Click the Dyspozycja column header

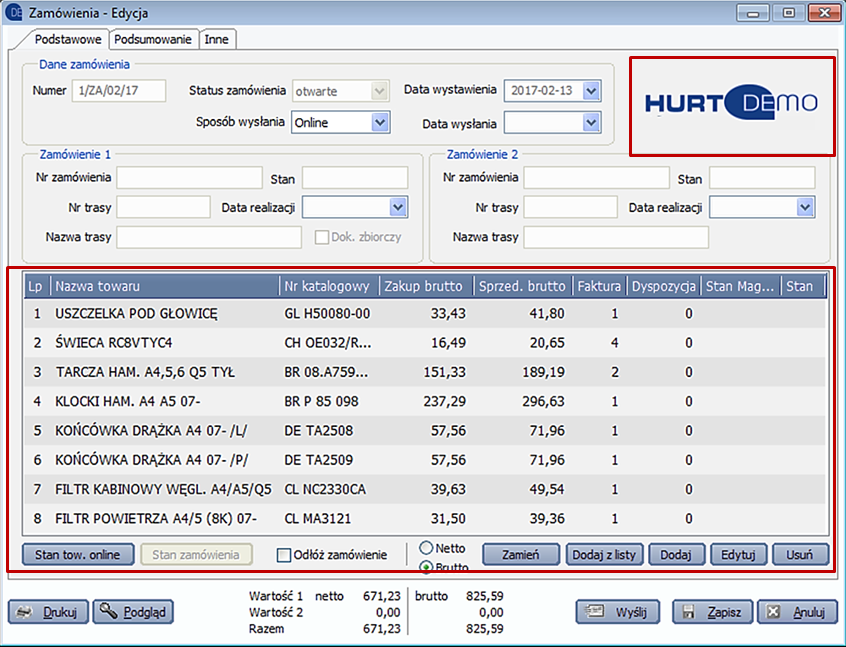pyautogui.click(x=664, y=286)
